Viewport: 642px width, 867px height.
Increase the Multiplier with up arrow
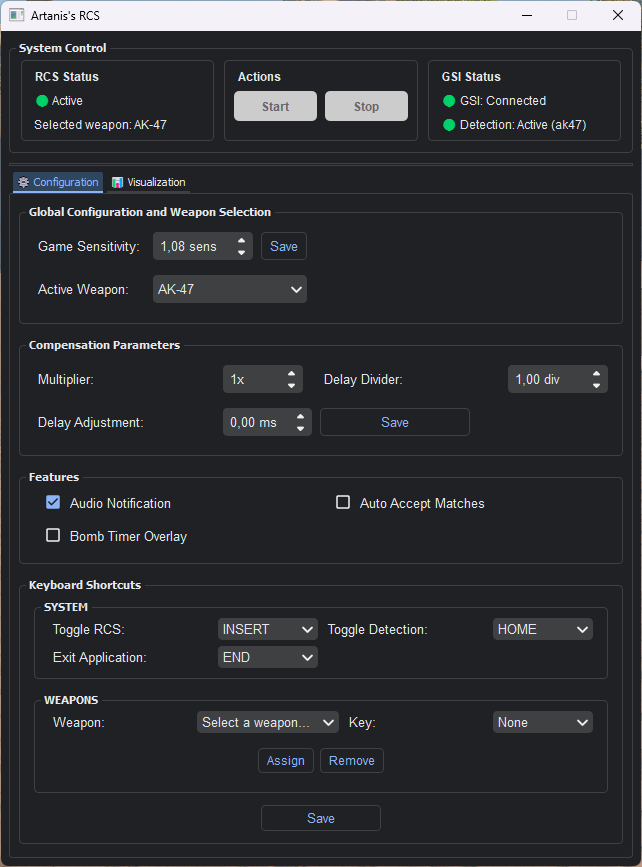pyautogui.click(x=291, y=373)
